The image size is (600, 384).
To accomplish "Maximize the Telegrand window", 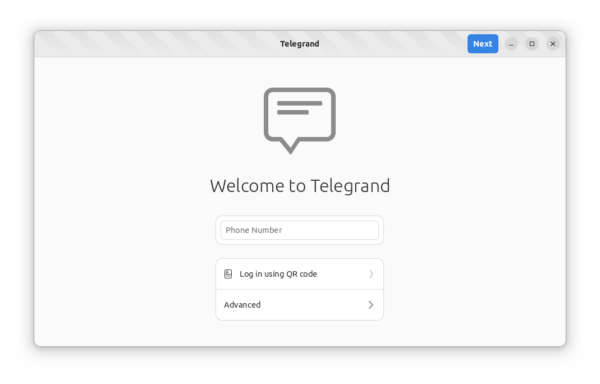I will [532, 44].
